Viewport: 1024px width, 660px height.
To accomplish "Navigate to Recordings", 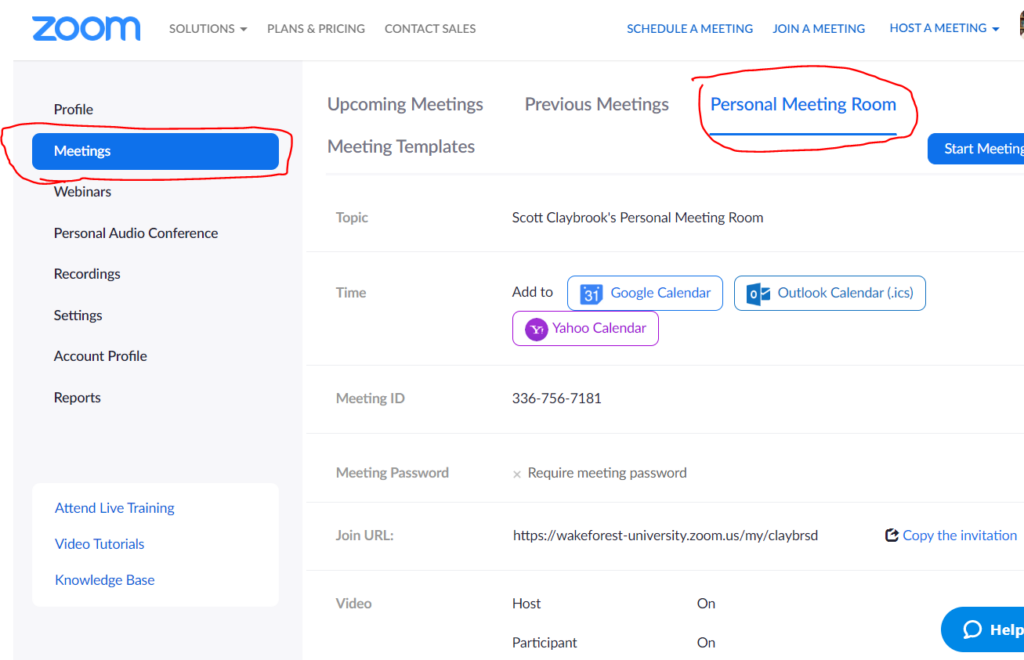I will (87, 273).
